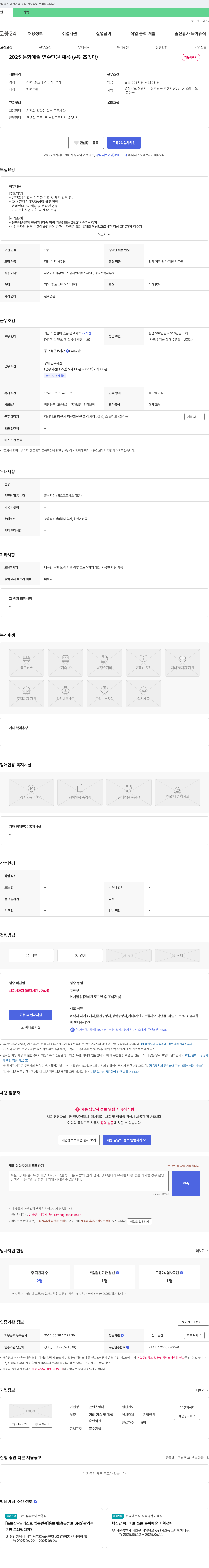209x1568 pixels.
Task: Open the 취업지원 menu
Action: pyautogui.click(x=69, y=34)
